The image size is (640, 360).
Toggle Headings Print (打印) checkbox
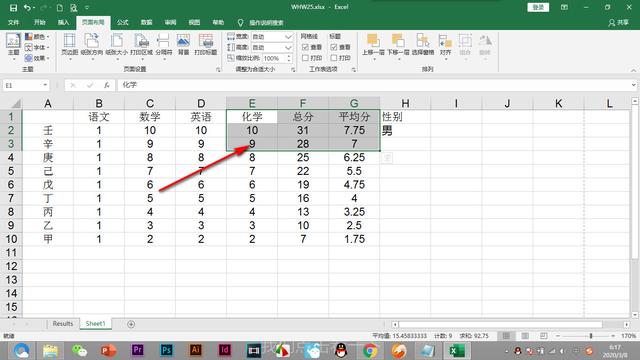333,58
